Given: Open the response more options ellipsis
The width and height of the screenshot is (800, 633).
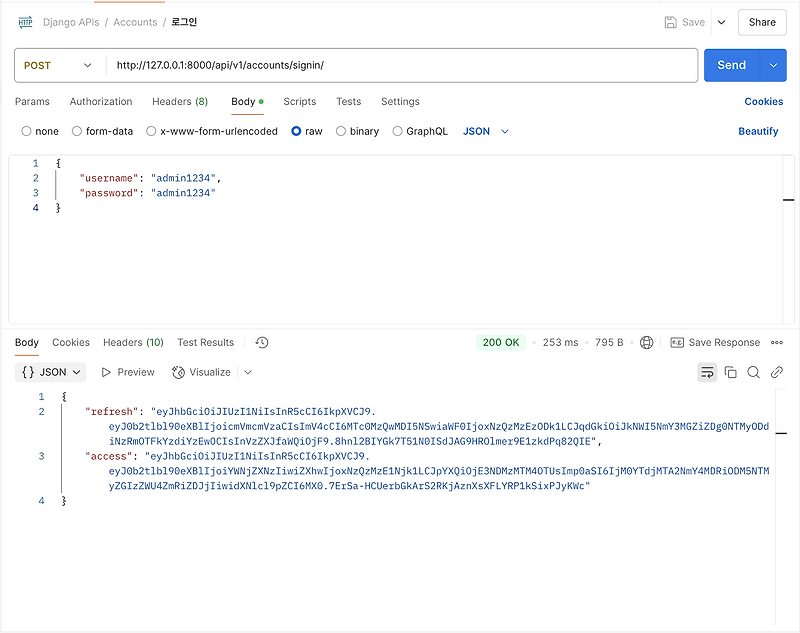Looking at the screenshot, I should pos(777,342).
